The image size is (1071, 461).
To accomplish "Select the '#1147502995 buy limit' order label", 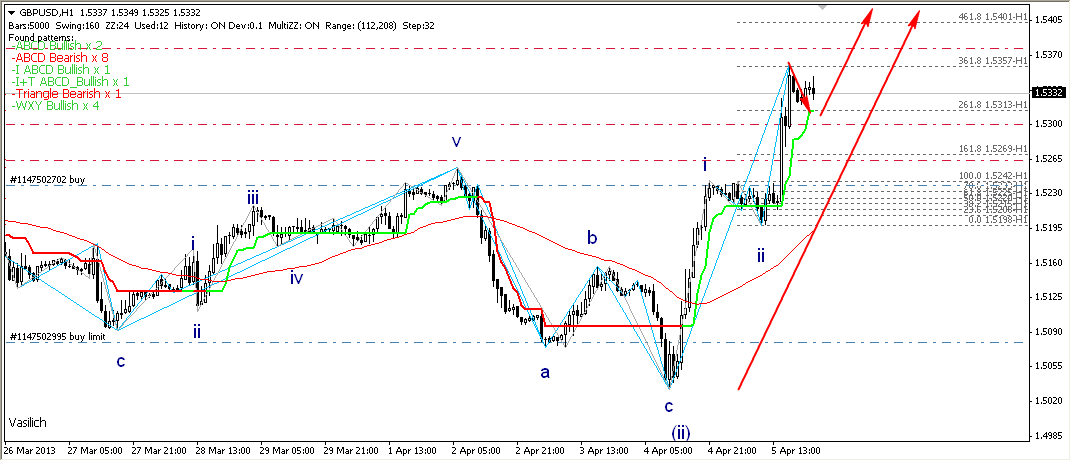I will pos(58,336).
